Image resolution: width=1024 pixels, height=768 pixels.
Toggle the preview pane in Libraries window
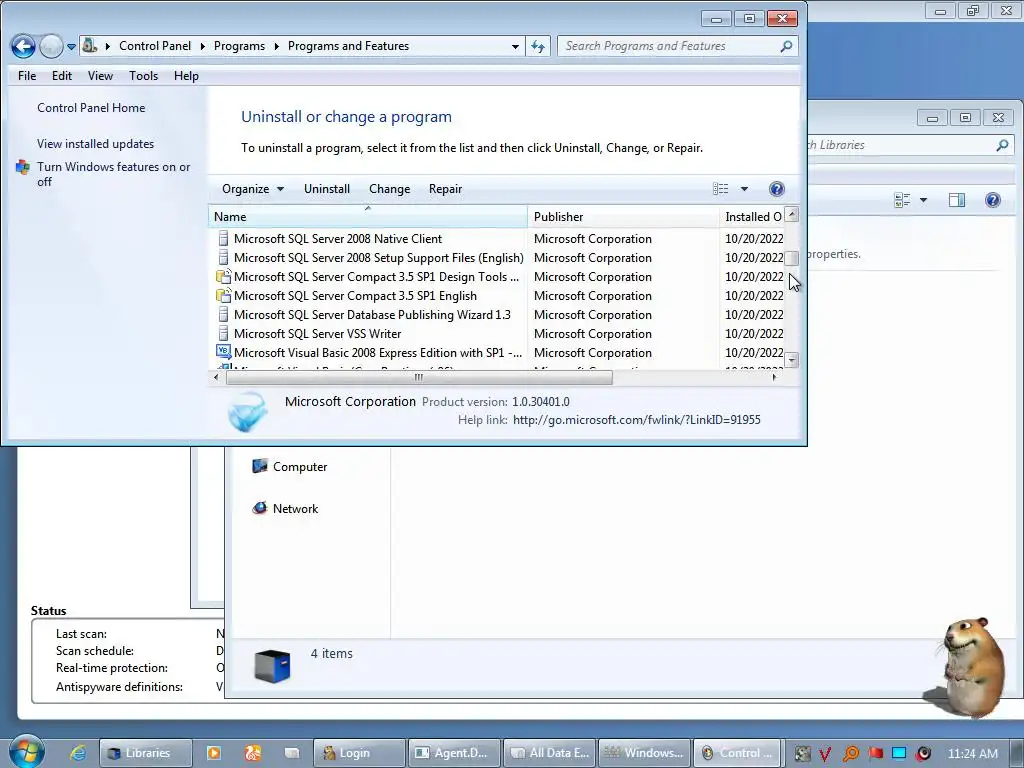tap(957, 200)
